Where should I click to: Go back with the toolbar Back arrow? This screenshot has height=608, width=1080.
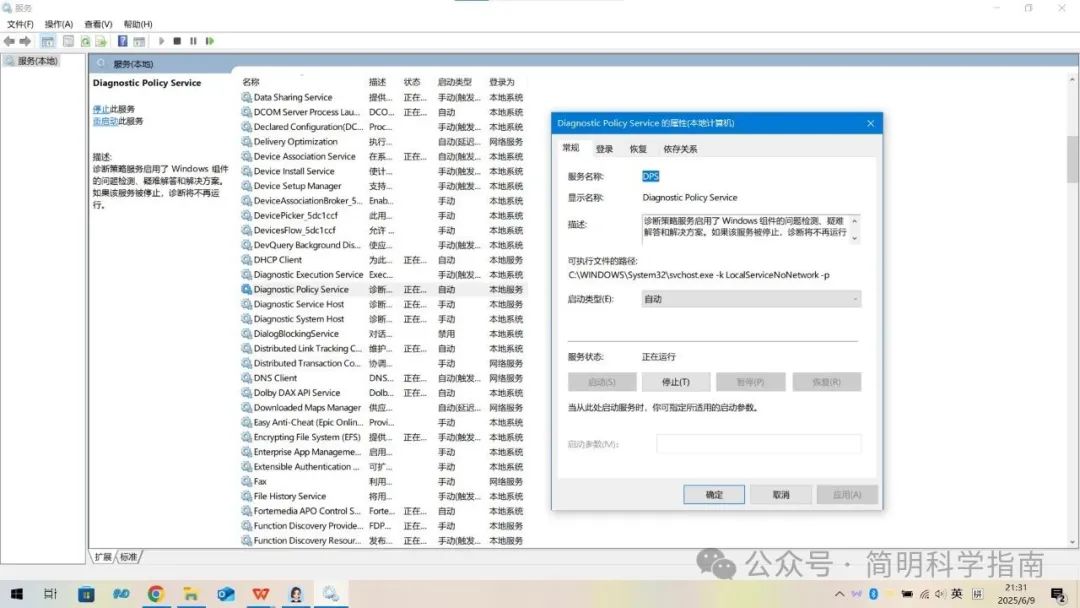[x=9, y=41]
